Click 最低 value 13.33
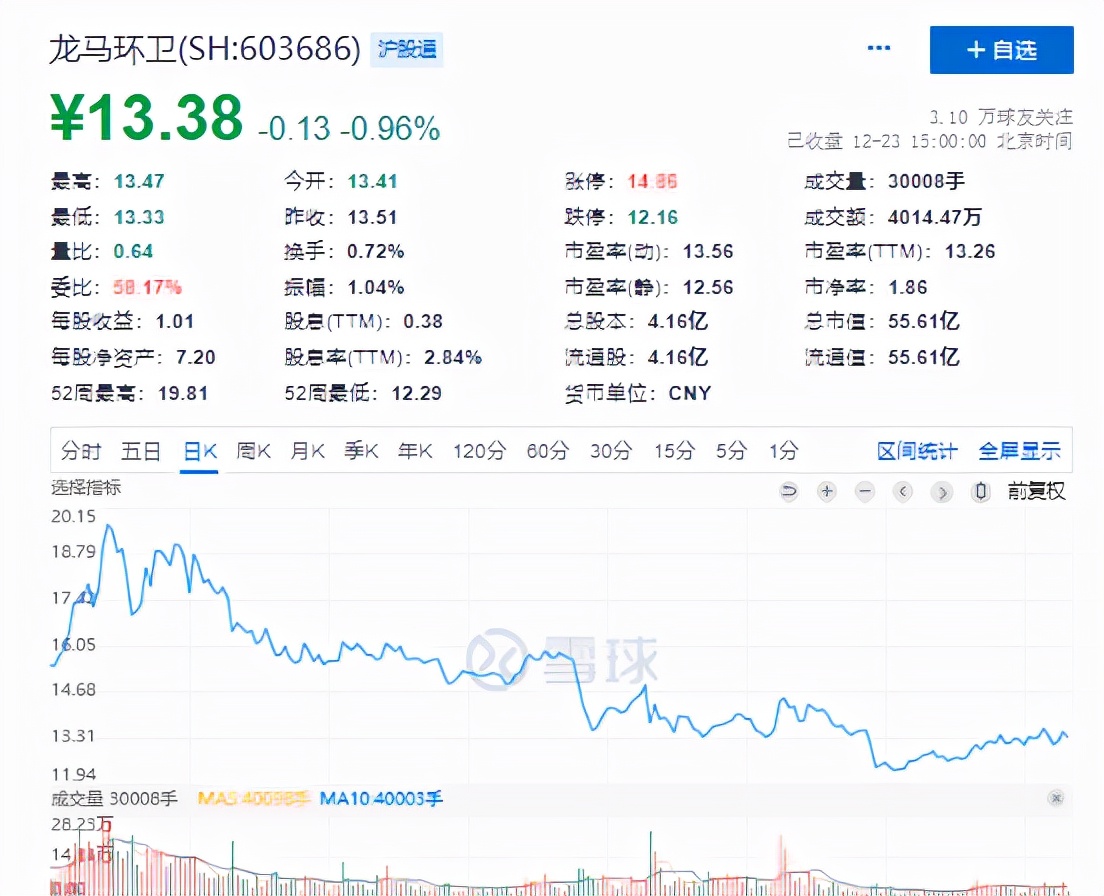The height and width of the screenshot is (896, 1104). click(x=139, y=217)
